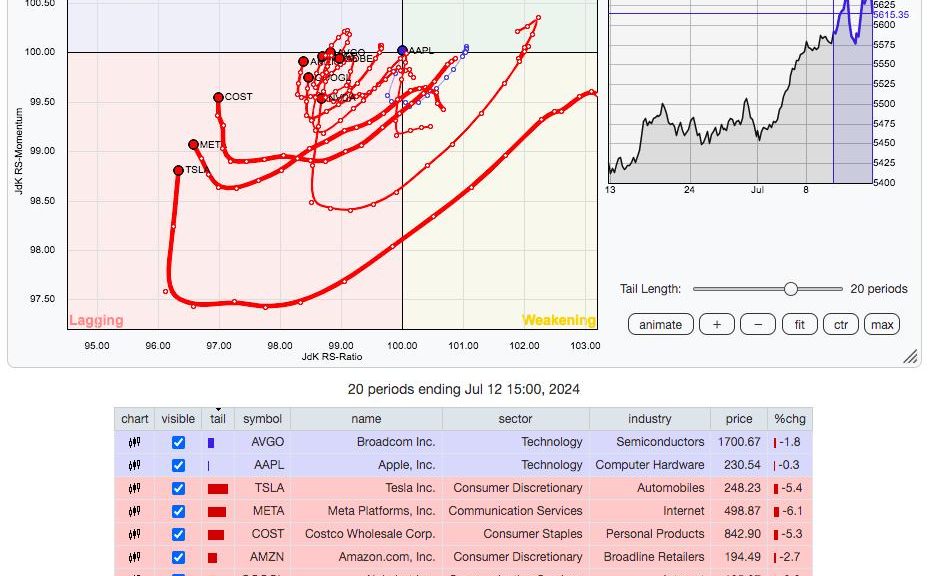Image resolution: width=930 pixels, height=576 pixels.
Task: Click the sector cell 'Communication Services'
Action: tap(515, 511)
